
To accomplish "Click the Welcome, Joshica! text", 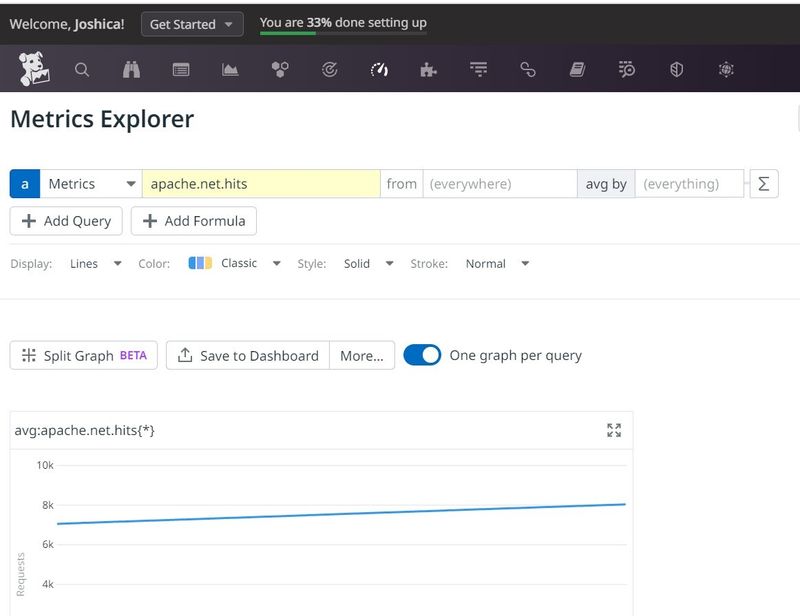I will pyautogui.click(x=67, y=24).
